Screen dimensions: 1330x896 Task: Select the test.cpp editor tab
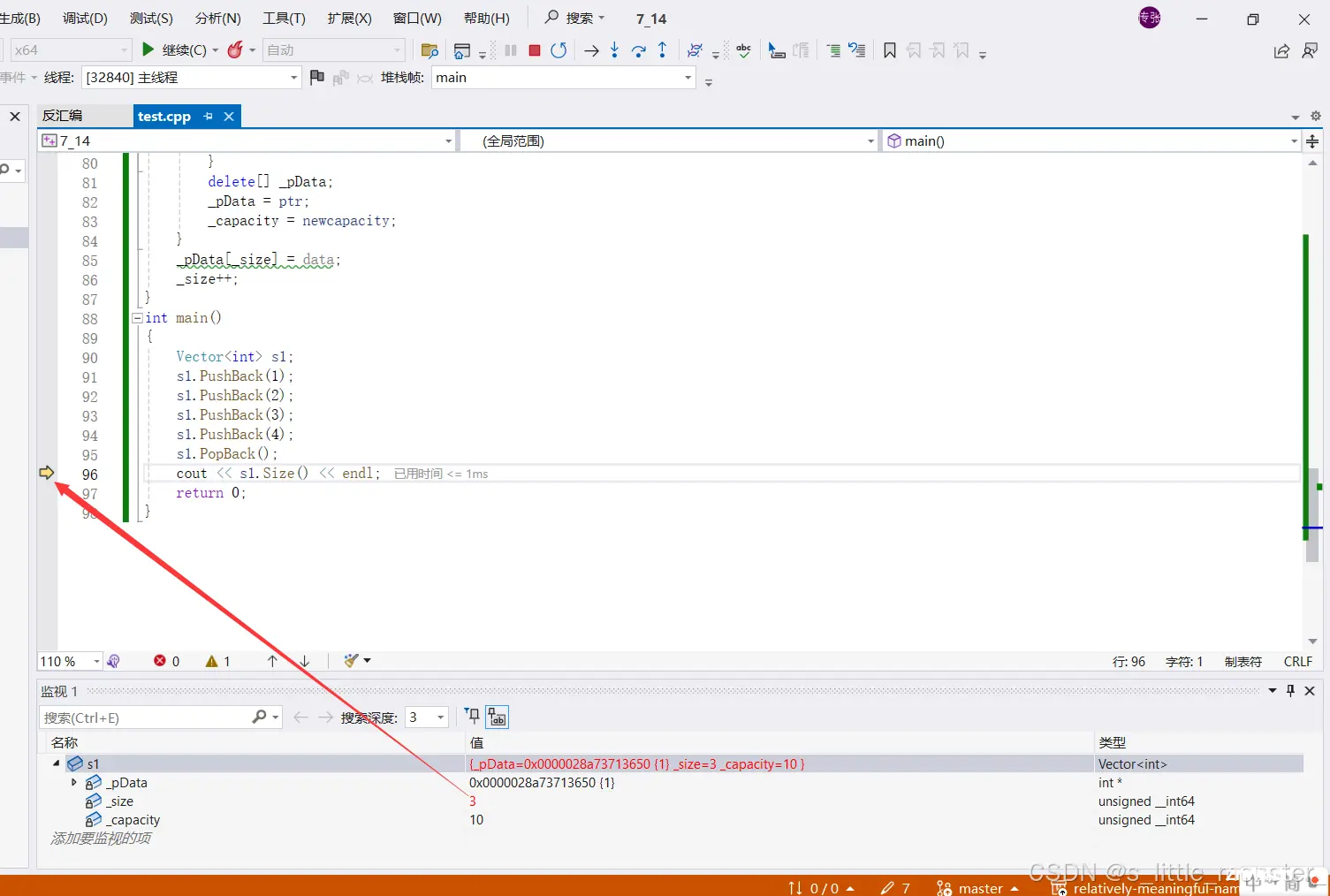coord(164,116)
